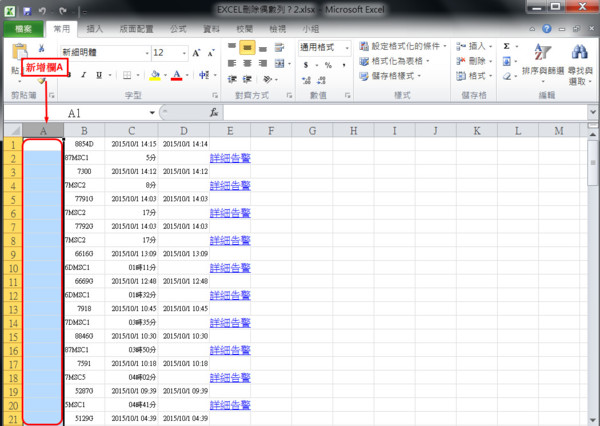
Task: Apply yellow fill color bucket
Action: coord(155,75)
